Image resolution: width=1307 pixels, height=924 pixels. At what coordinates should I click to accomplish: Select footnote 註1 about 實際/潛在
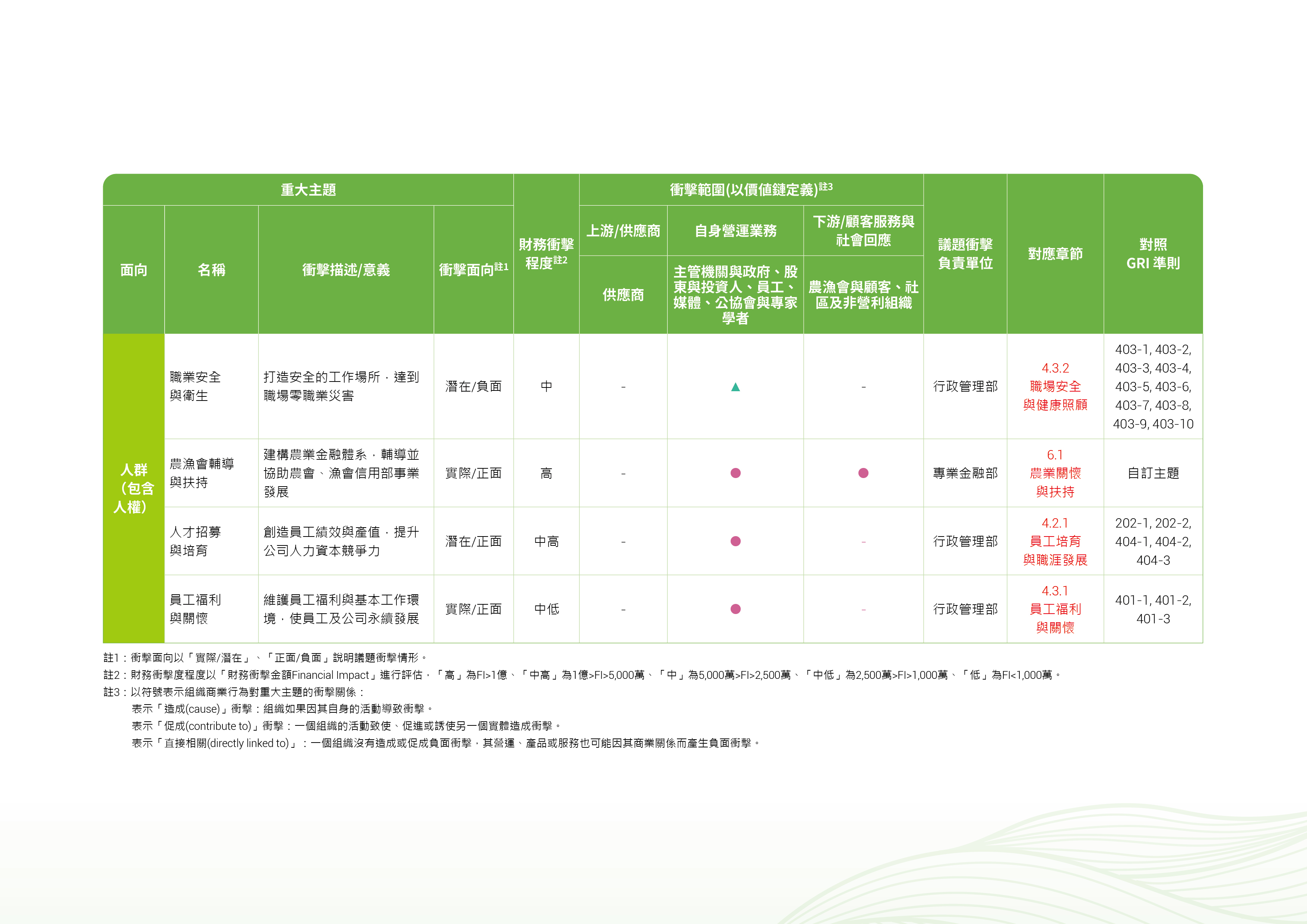265,658
